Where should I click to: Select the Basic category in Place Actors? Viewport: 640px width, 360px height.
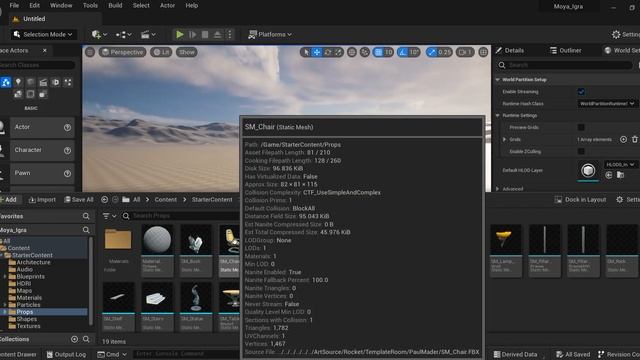(6, 82)
